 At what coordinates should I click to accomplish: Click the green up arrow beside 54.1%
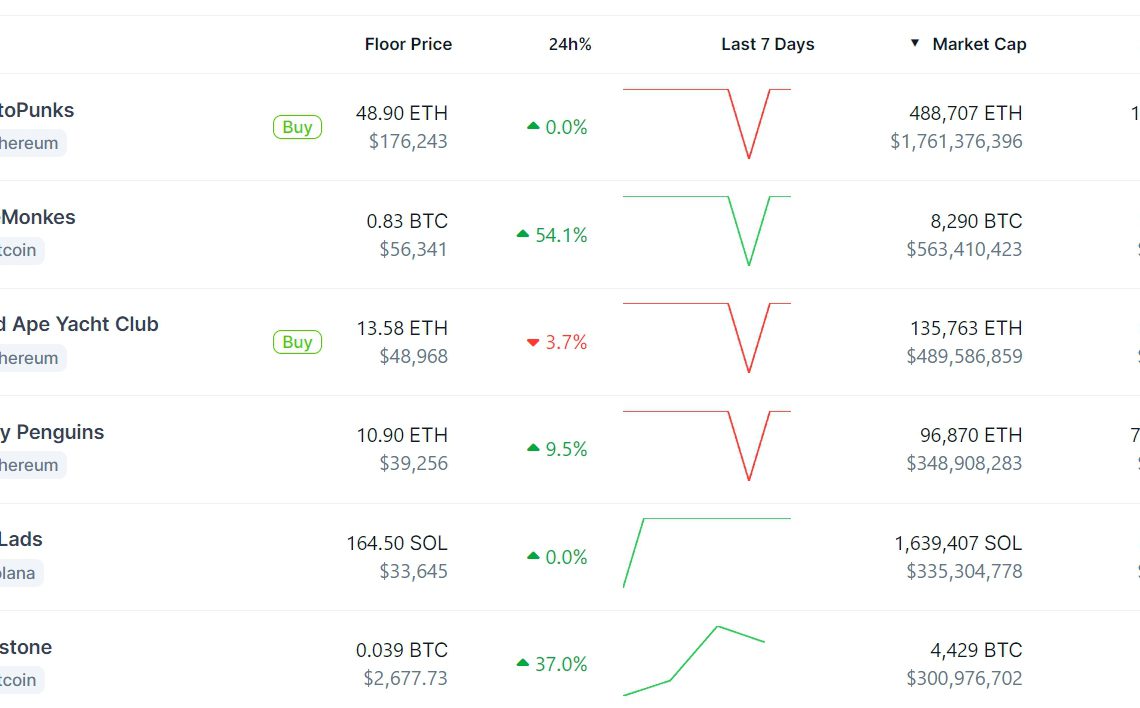click(523, 234)
